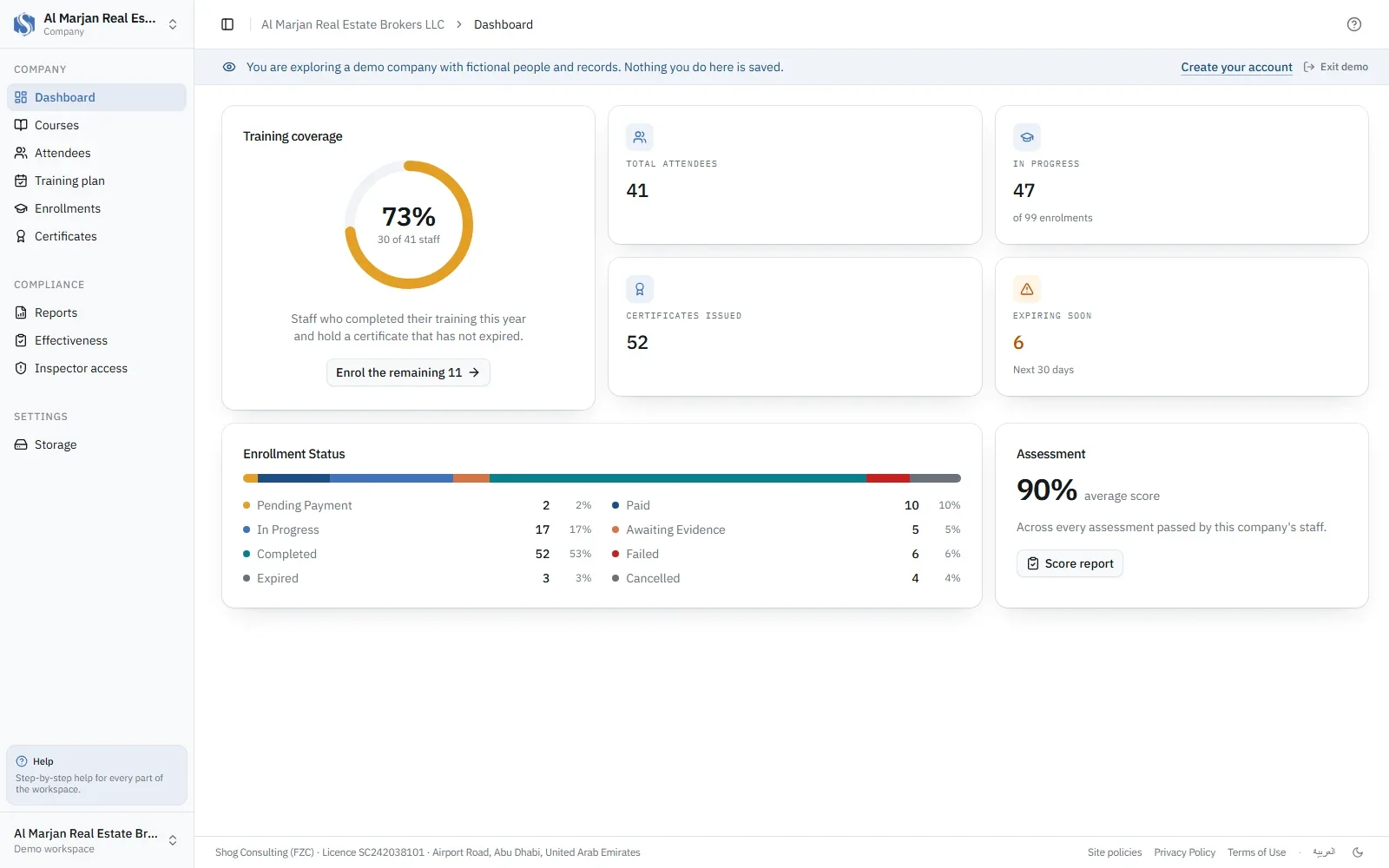Click Enrol the remaining 11 button
The image size is (1389, 868).
pos(408,372)
